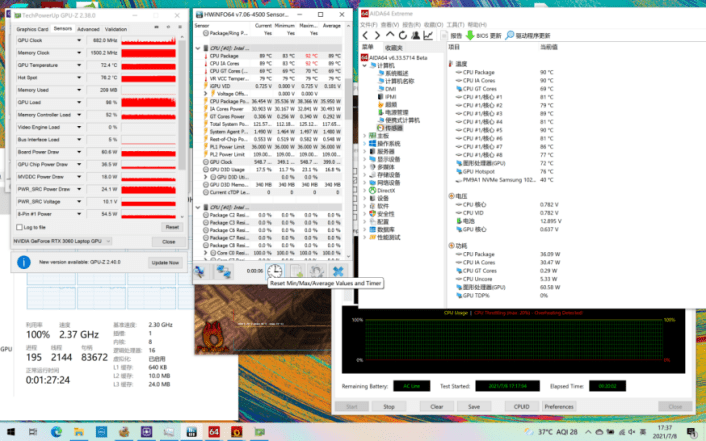
Task: Click the Forward arrow in AIDA64 toolbar
Action: point(377,35)
